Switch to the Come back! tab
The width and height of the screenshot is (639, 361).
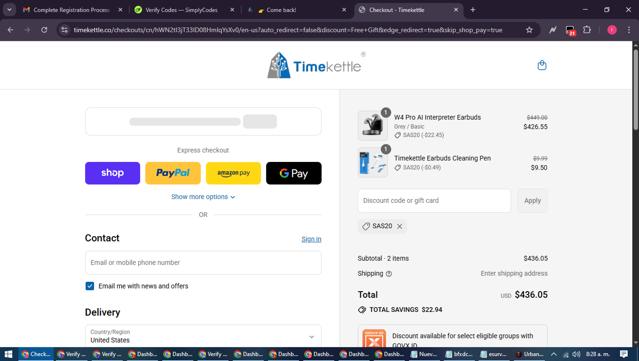coord(296,10)
